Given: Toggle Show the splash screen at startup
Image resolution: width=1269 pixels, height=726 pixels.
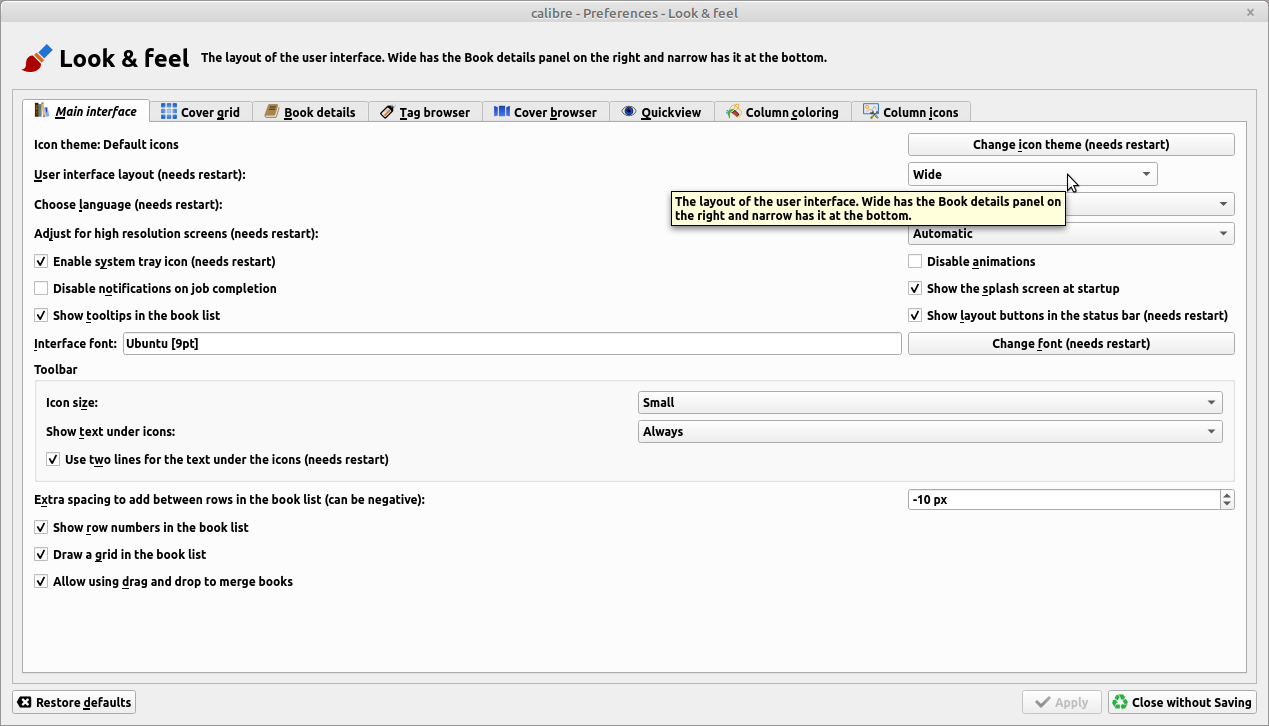Looking at the screenshot, I should point(915,288).
